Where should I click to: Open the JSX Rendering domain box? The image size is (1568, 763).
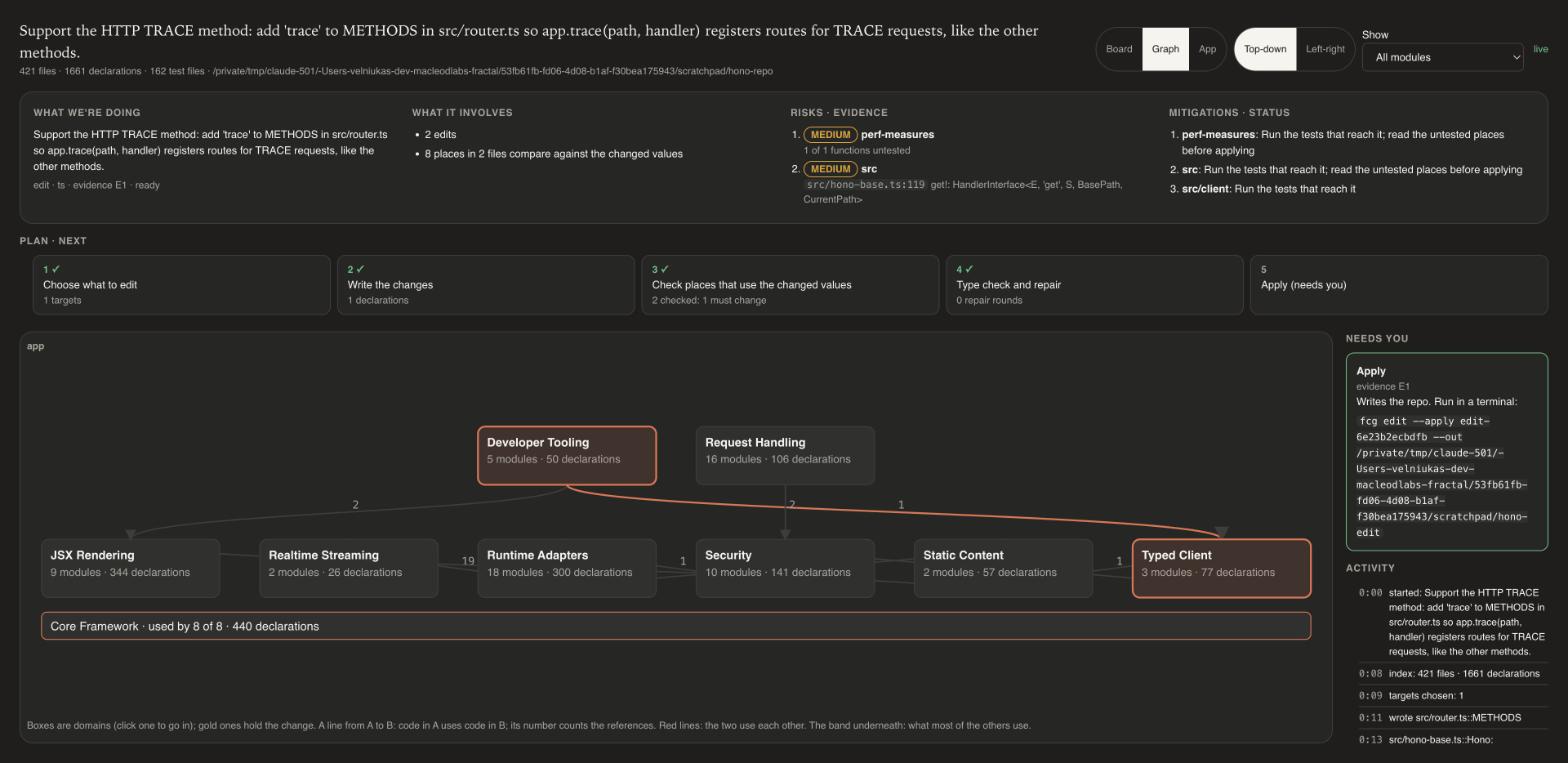[130, 569]
